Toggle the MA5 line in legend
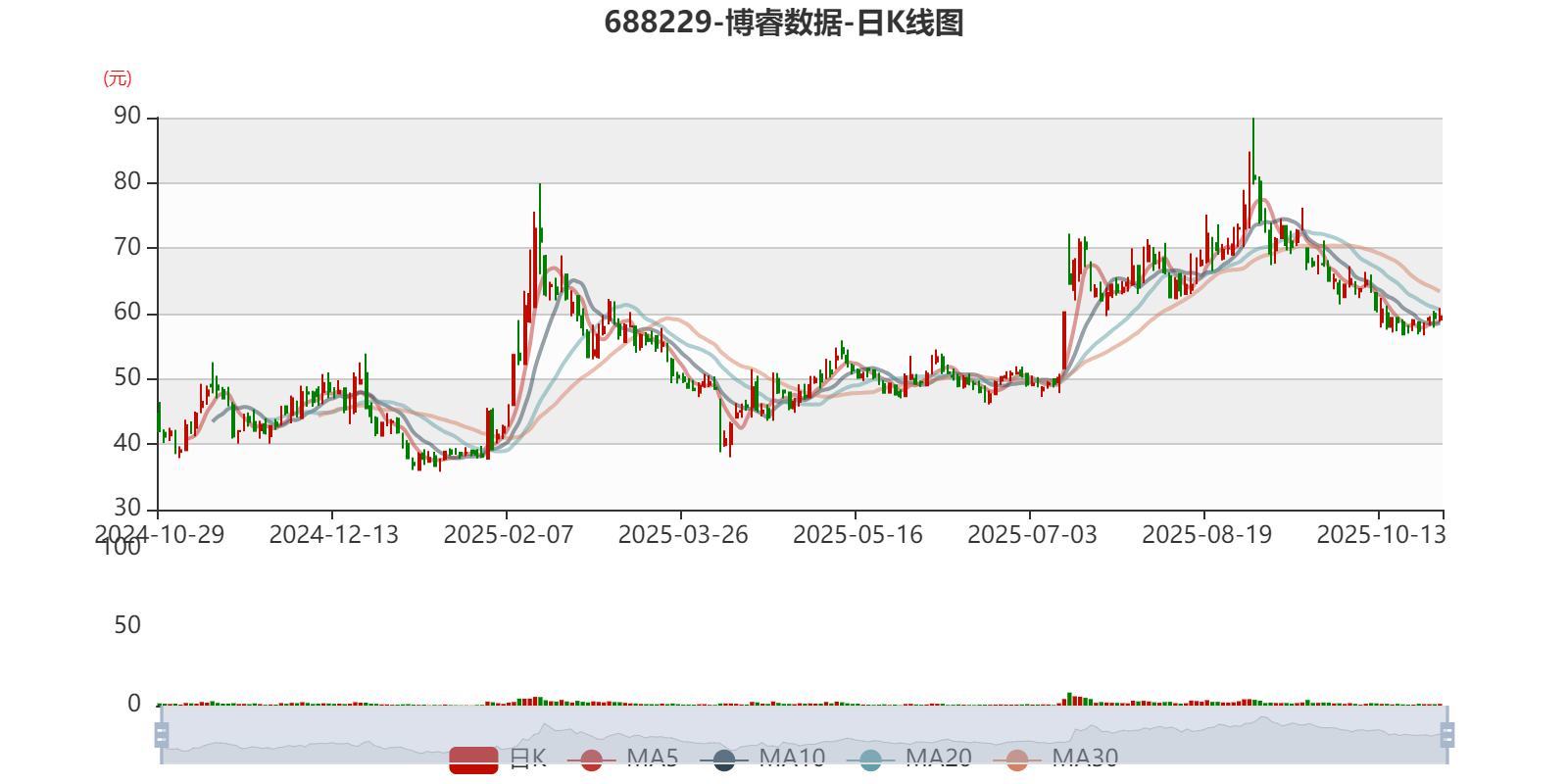This screenshot has height=784, width=1568. 622,759
